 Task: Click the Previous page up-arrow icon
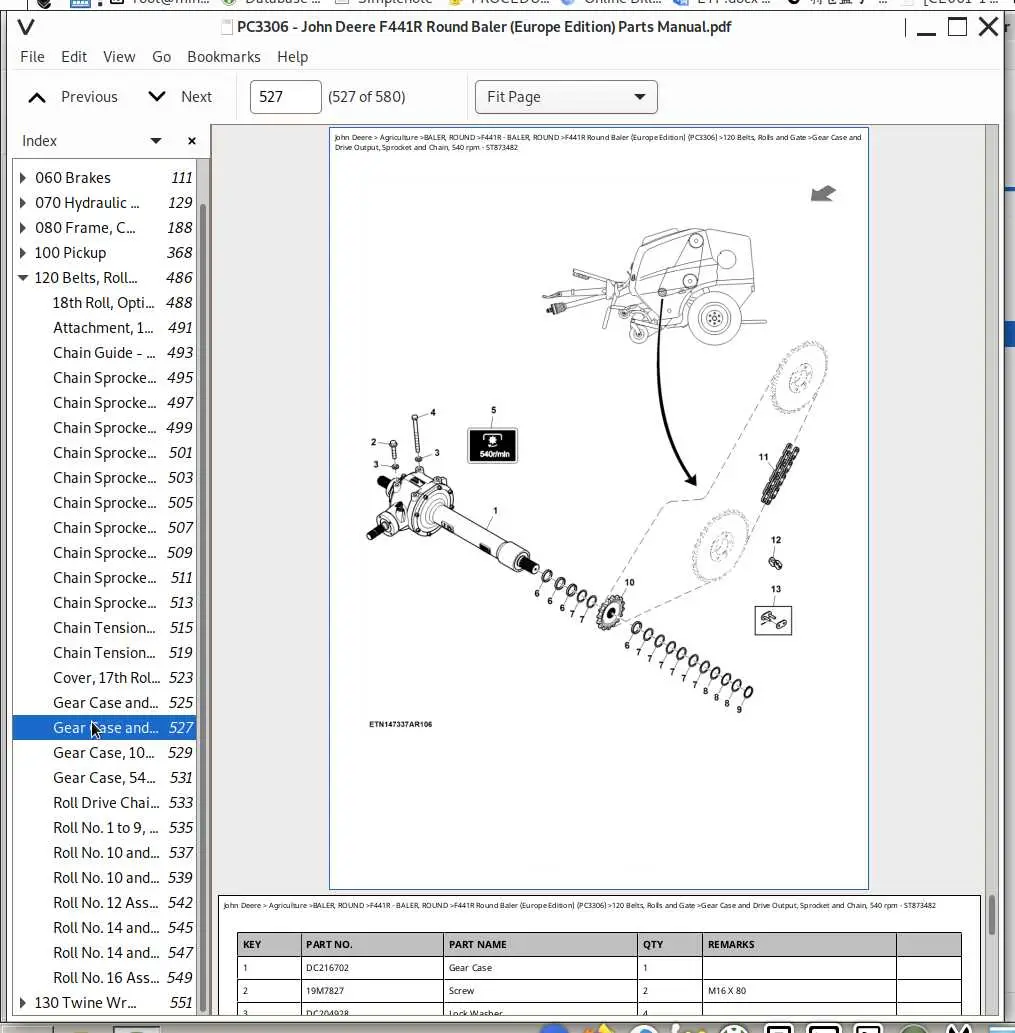[x=37, y=98]
